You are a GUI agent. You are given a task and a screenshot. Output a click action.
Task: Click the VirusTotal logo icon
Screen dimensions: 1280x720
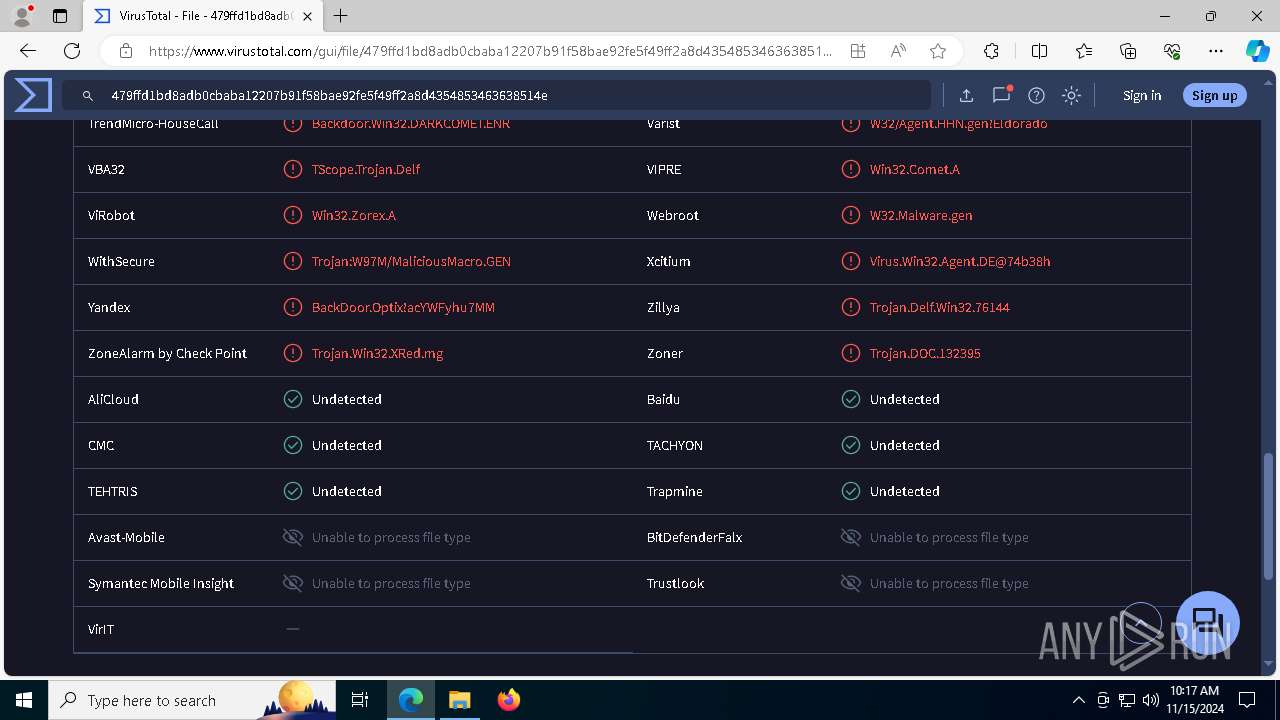tap(33, 95)
